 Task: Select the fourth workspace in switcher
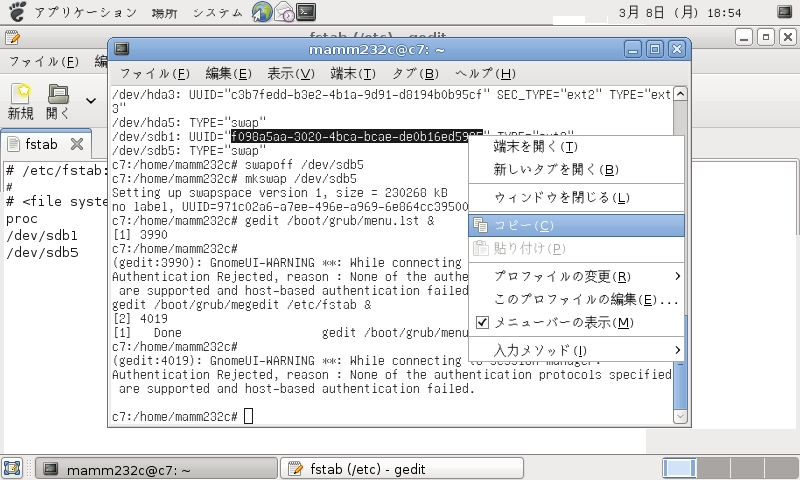(781, 468)
